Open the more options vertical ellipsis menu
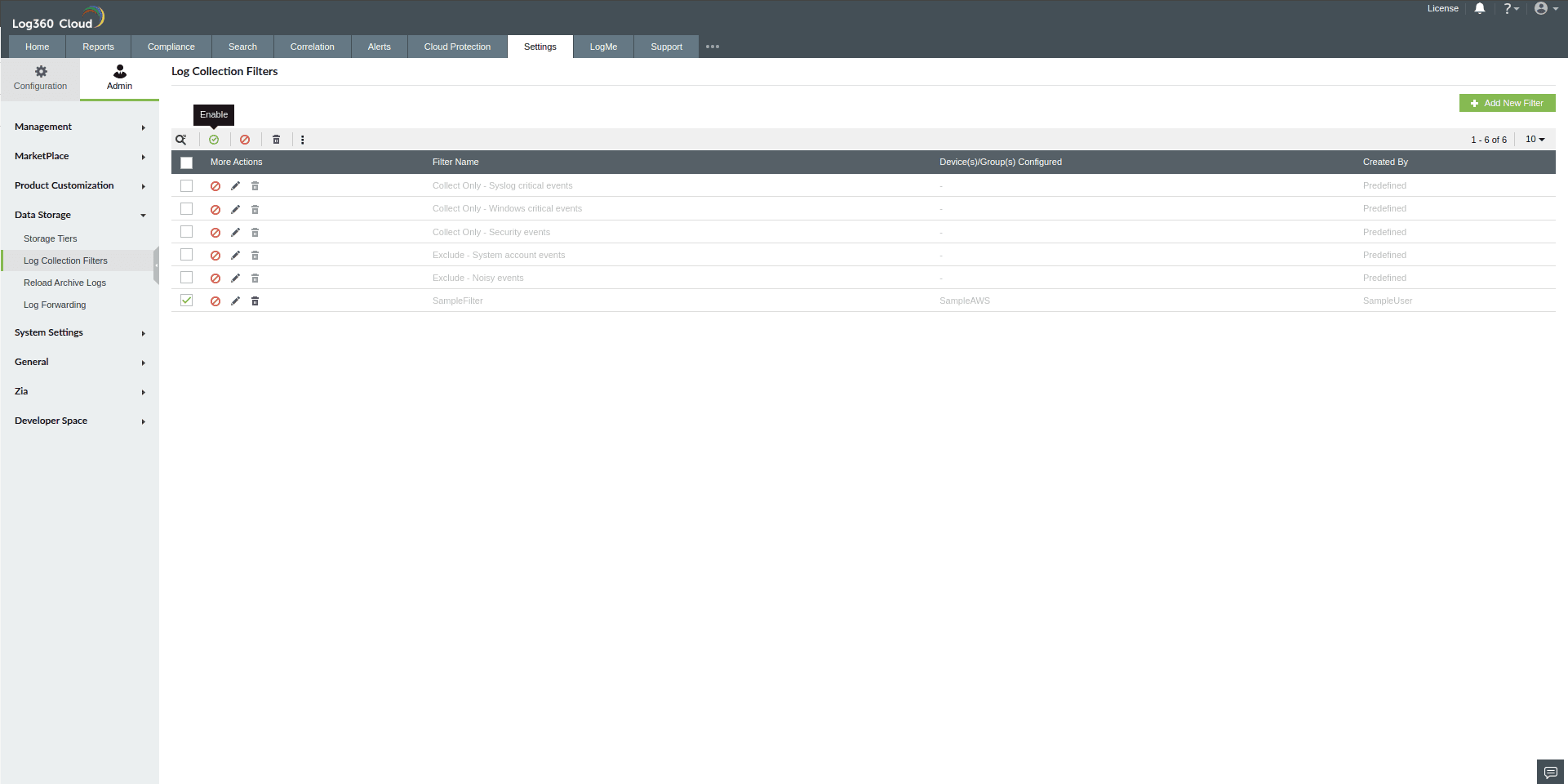Image resolution: width=1568 pixels, height=784 pixels. [x=303, y=140]
